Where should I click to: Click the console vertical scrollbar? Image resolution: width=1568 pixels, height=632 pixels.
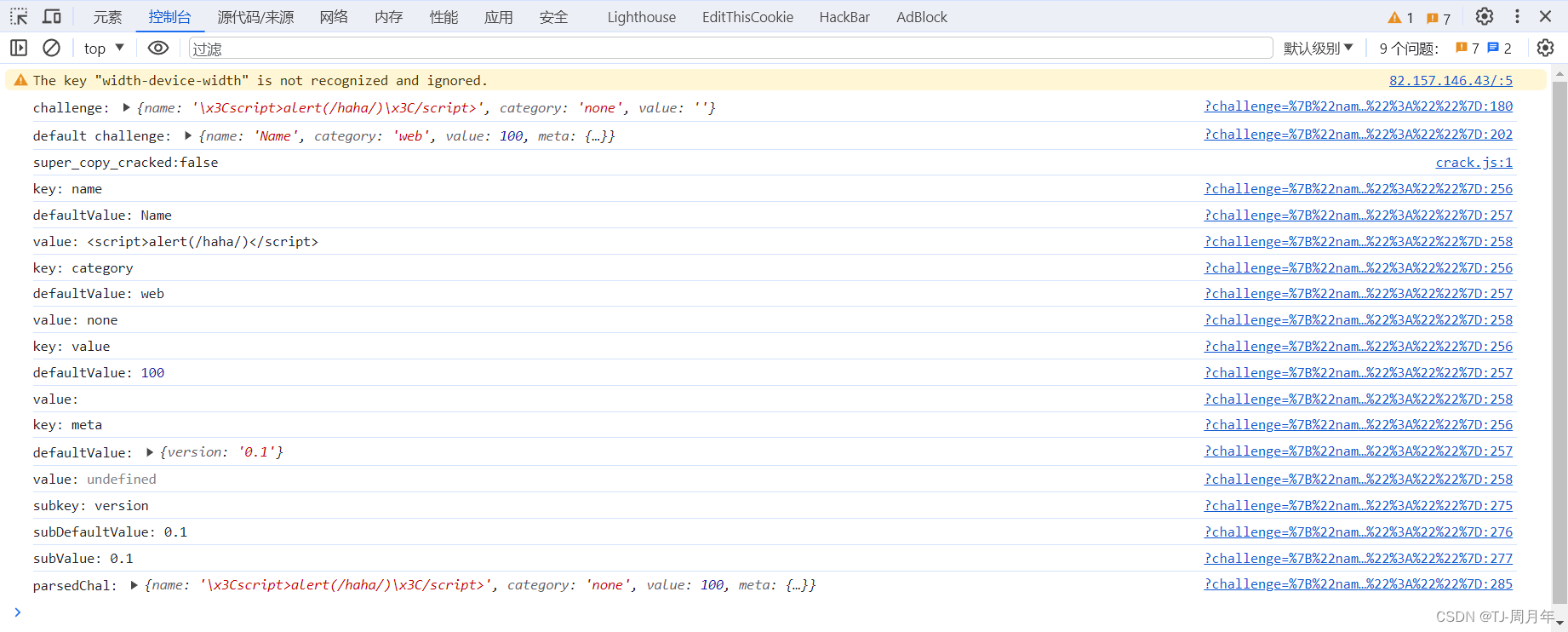1559,341
